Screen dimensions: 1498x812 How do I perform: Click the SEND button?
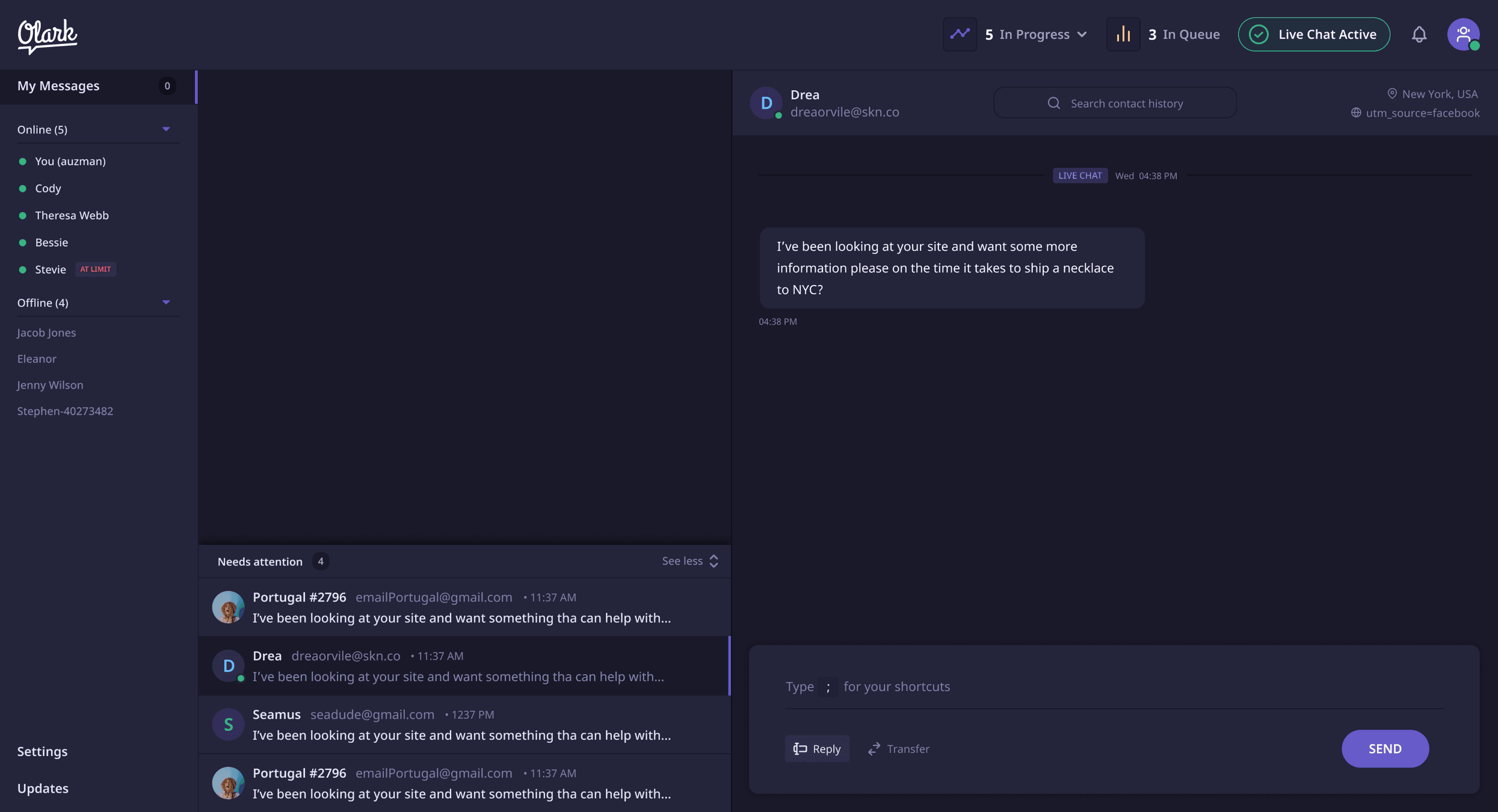[1385, 749]
